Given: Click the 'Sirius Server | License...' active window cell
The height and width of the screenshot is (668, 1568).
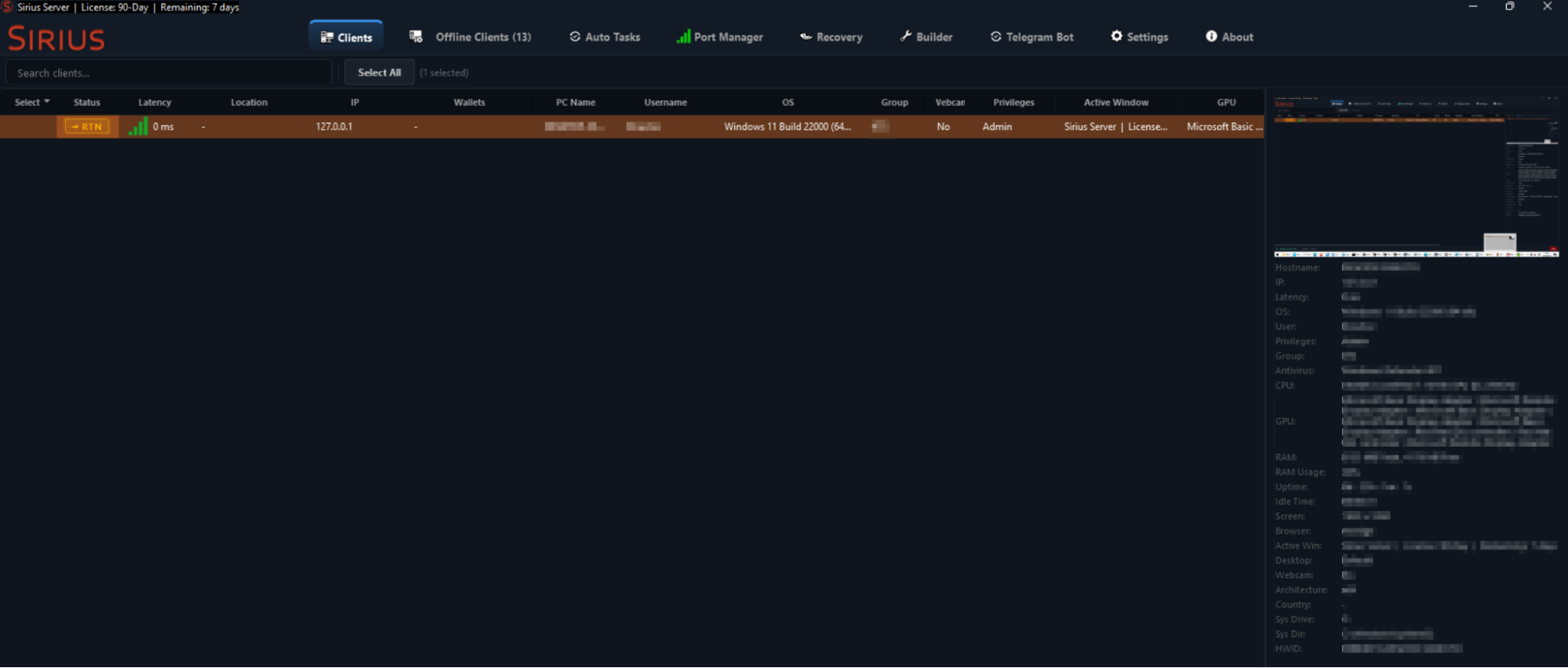Looking at the screenshot, I should pyautogui.click(x=1115, y=126).
